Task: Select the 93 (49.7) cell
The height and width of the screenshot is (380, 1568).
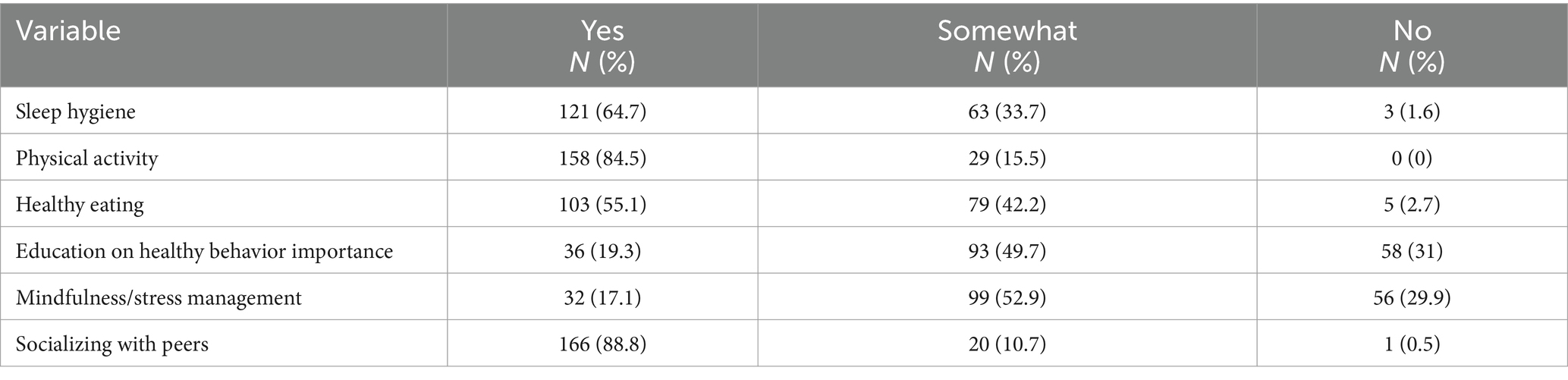Action: coord(1007,251)
